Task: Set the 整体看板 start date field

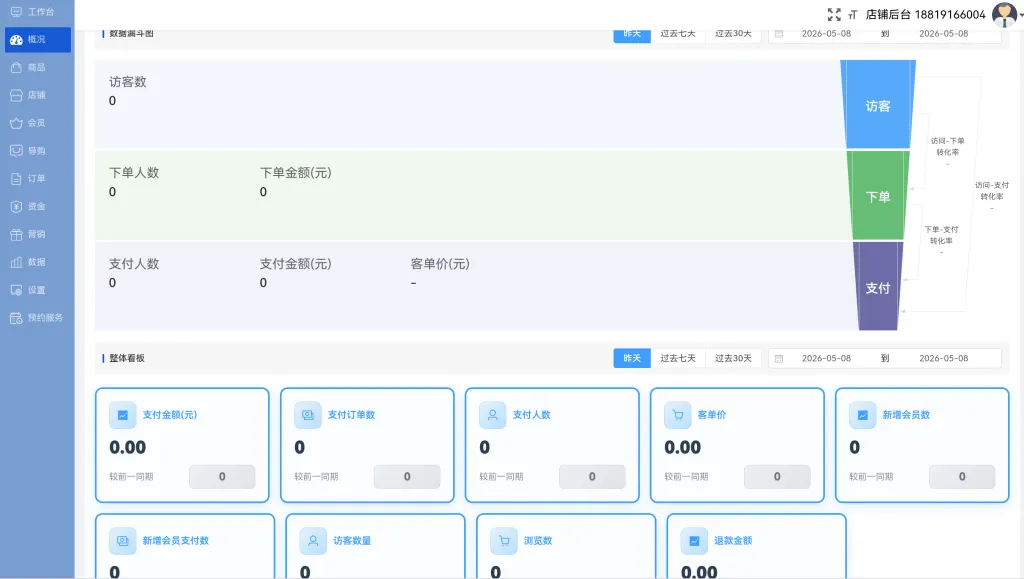Action: [826, 358]
